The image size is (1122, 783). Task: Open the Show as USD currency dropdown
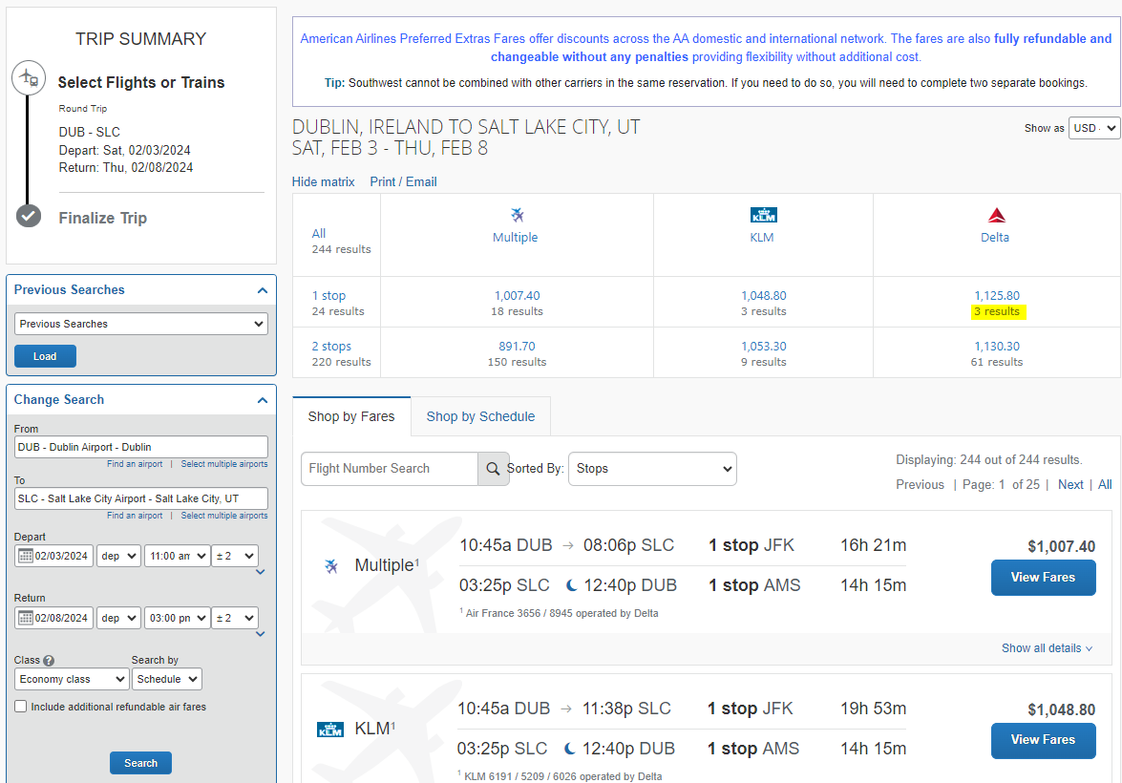tap(1093, 128)
